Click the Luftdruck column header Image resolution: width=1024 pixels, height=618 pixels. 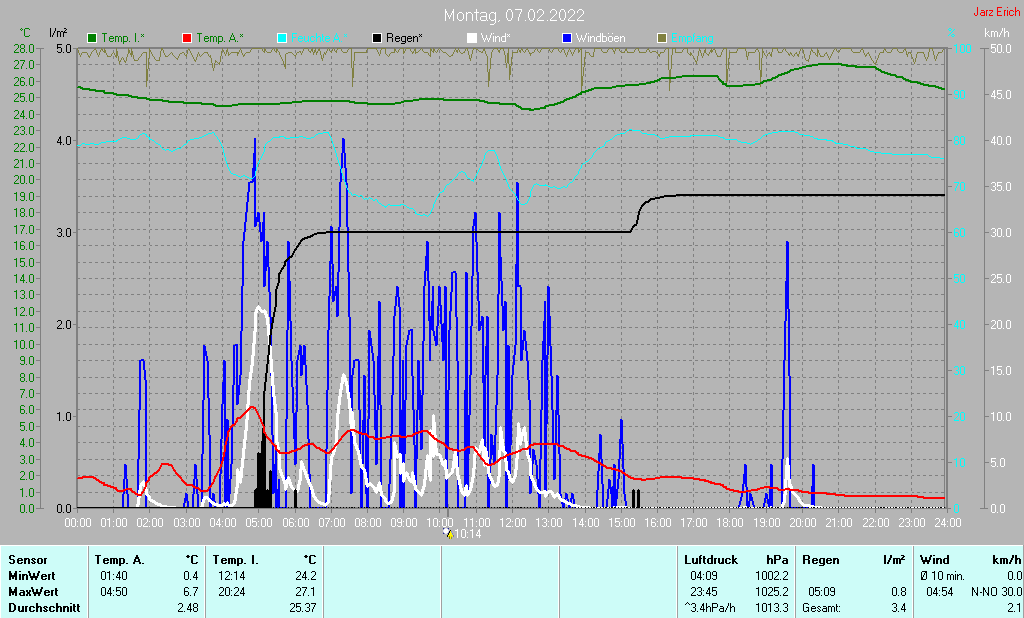[710, 560]
